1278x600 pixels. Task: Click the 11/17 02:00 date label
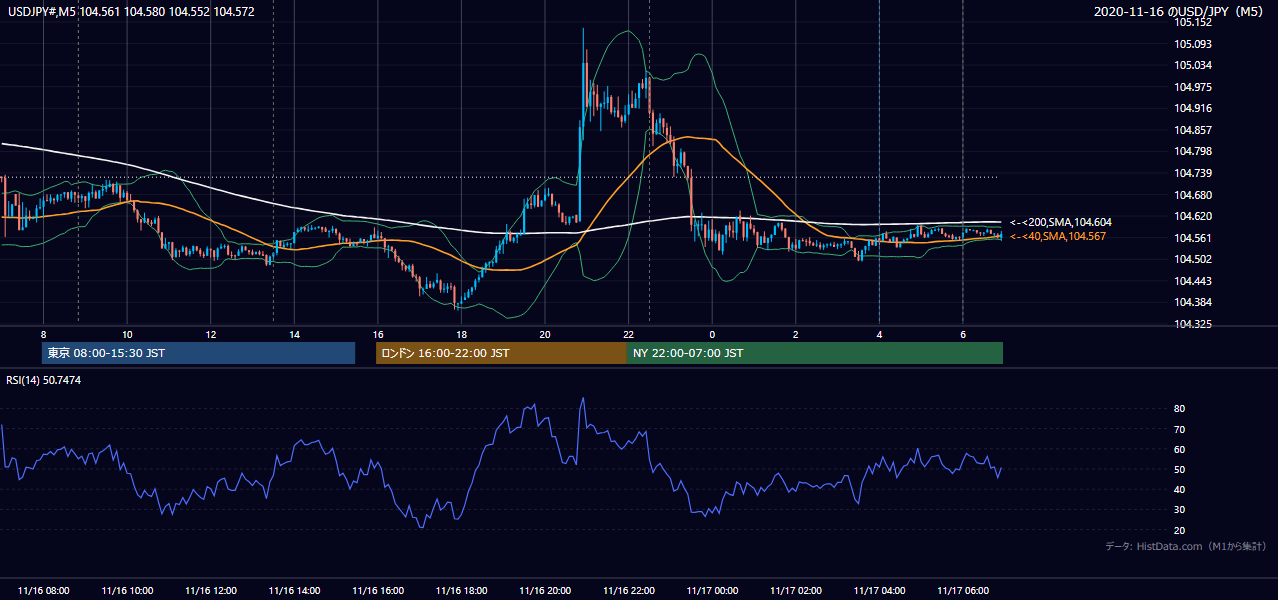(x=796, y=591)
